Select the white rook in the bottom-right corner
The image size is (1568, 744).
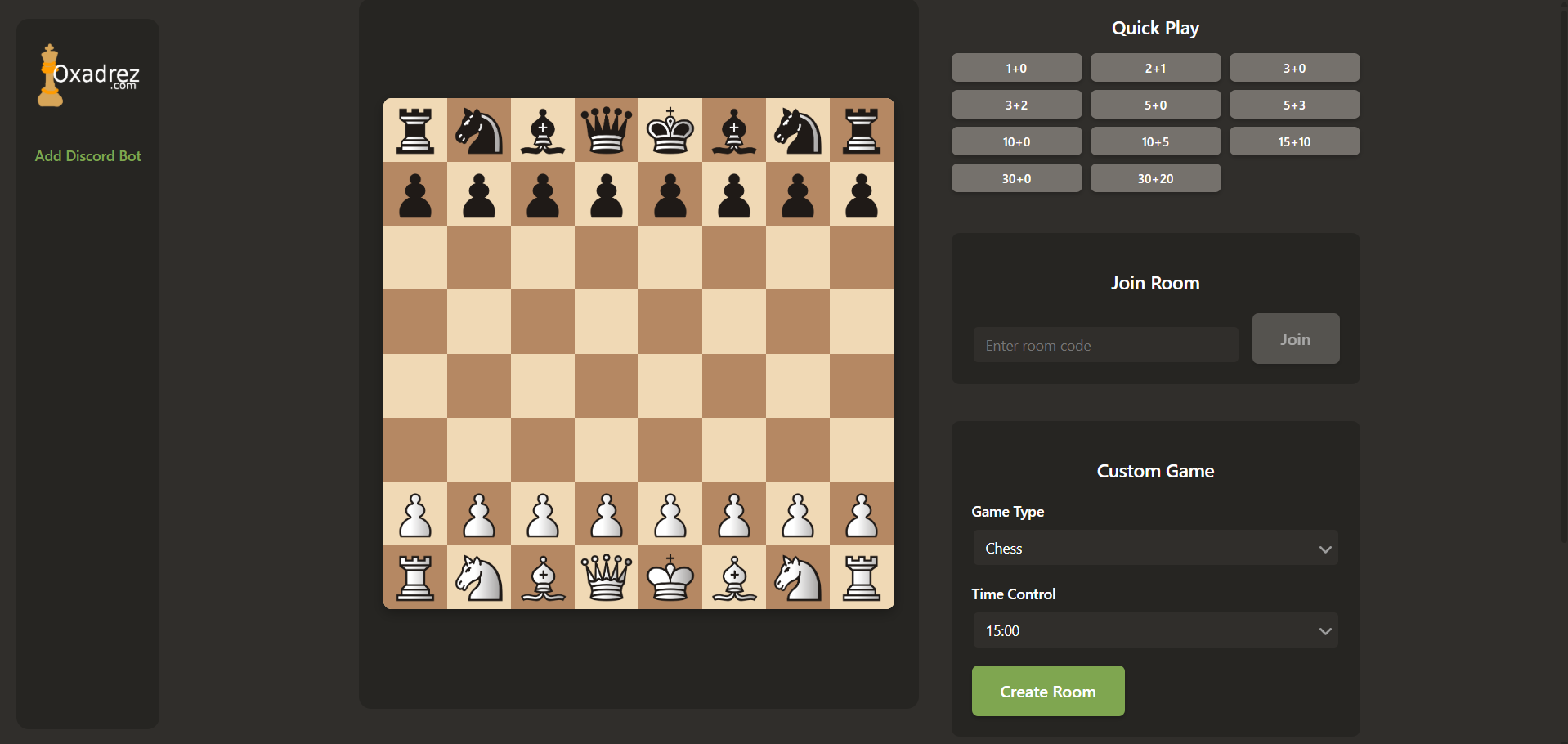pos(861,577)
